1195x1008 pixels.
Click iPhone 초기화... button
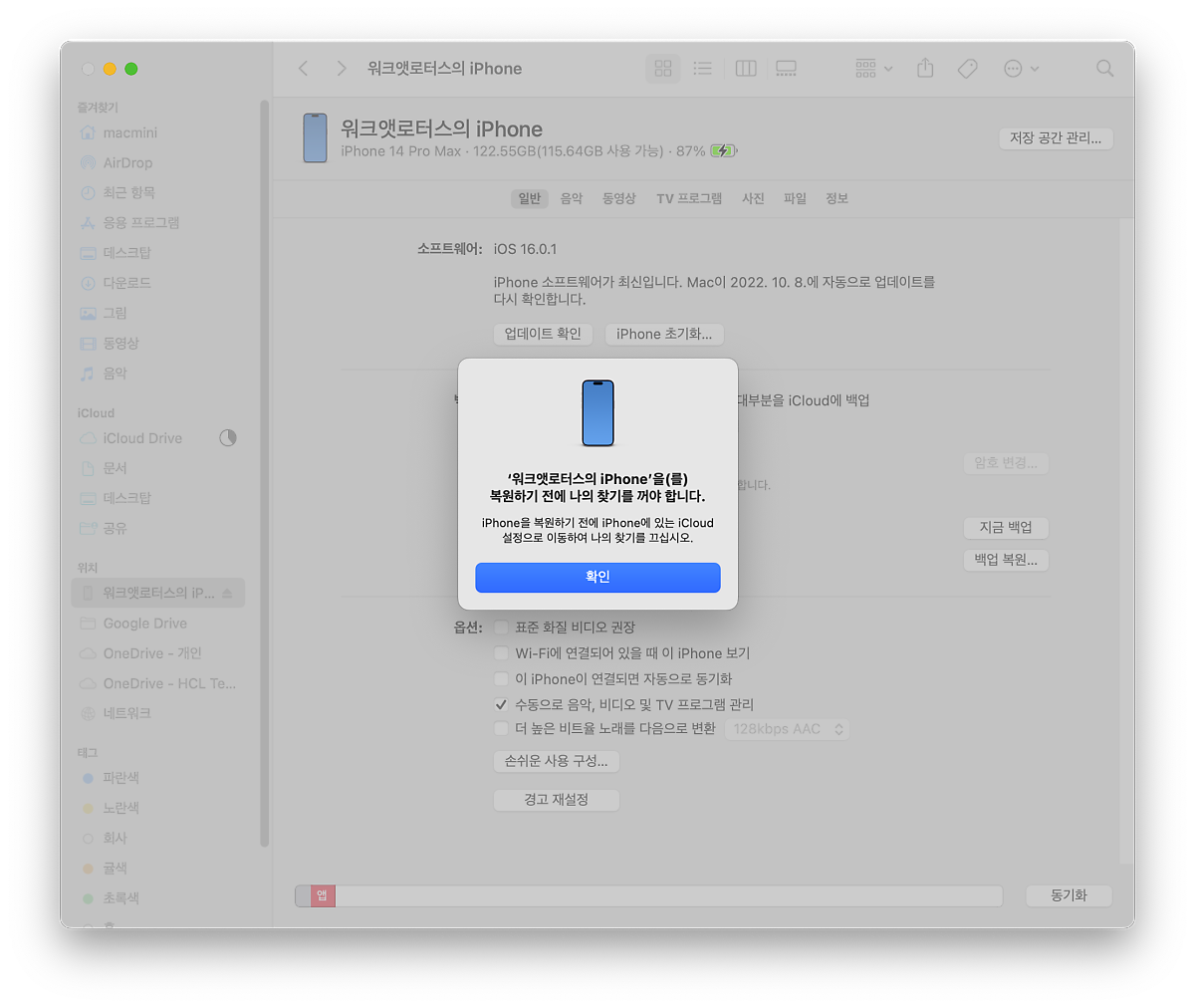coord(664,334)
